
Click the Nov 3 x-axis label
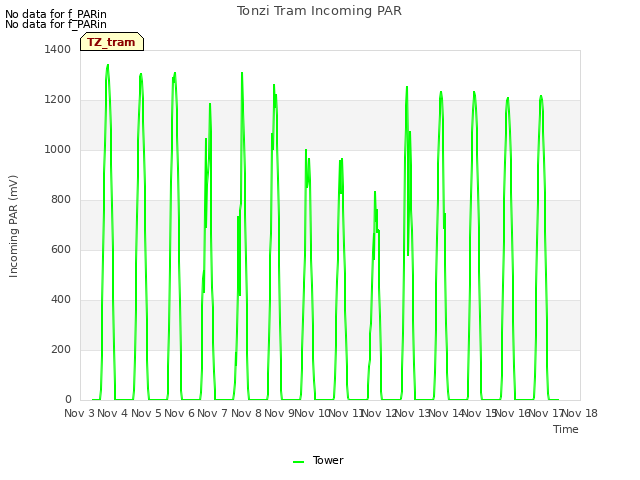tap(79, 413)
